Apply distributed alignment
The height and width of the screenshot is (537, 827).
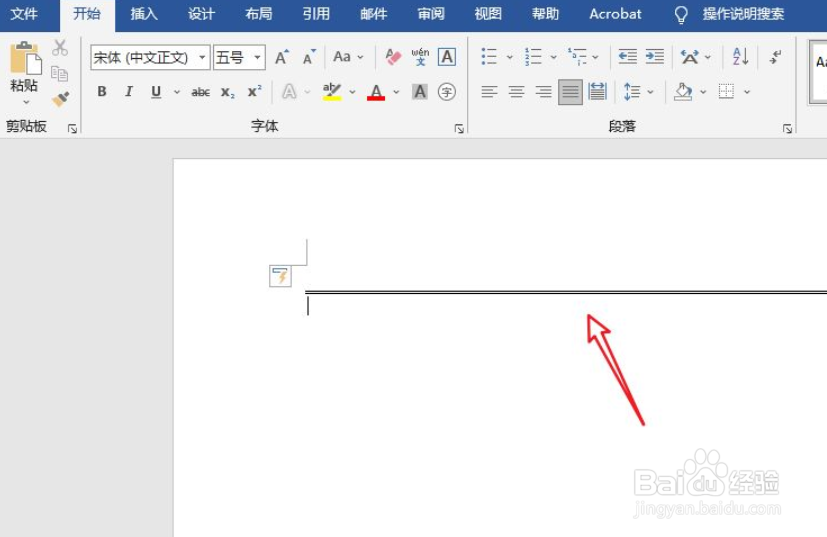click(x=597, y=92)
